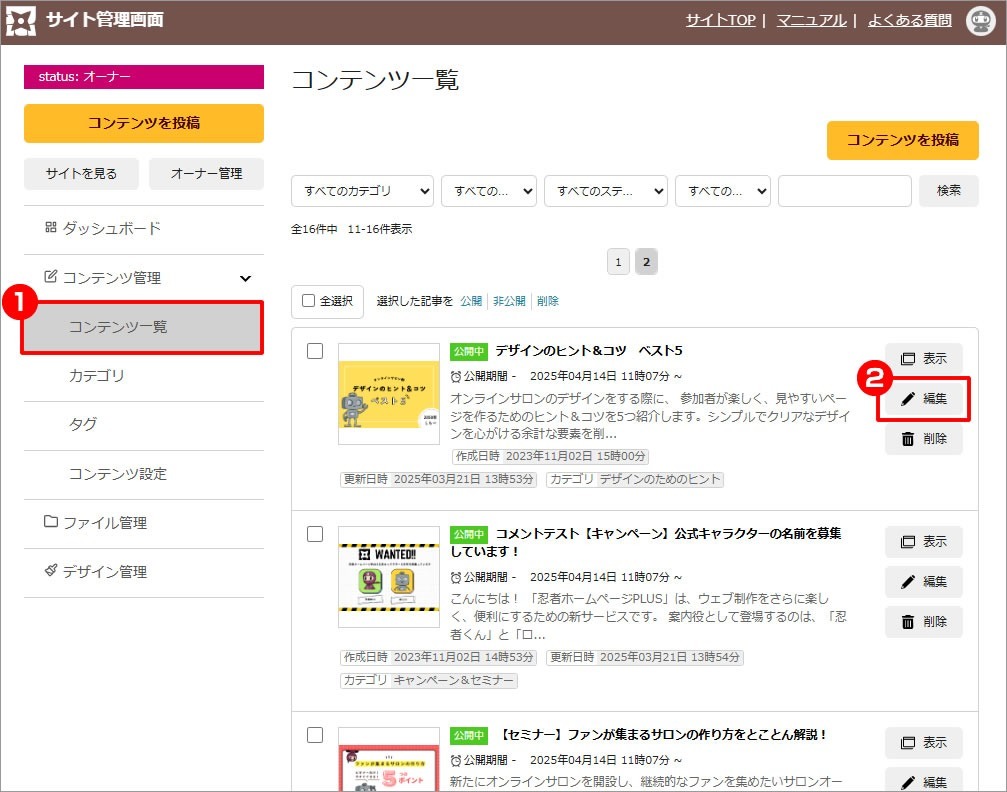Toggle the 全選択 checkbox

309,301
